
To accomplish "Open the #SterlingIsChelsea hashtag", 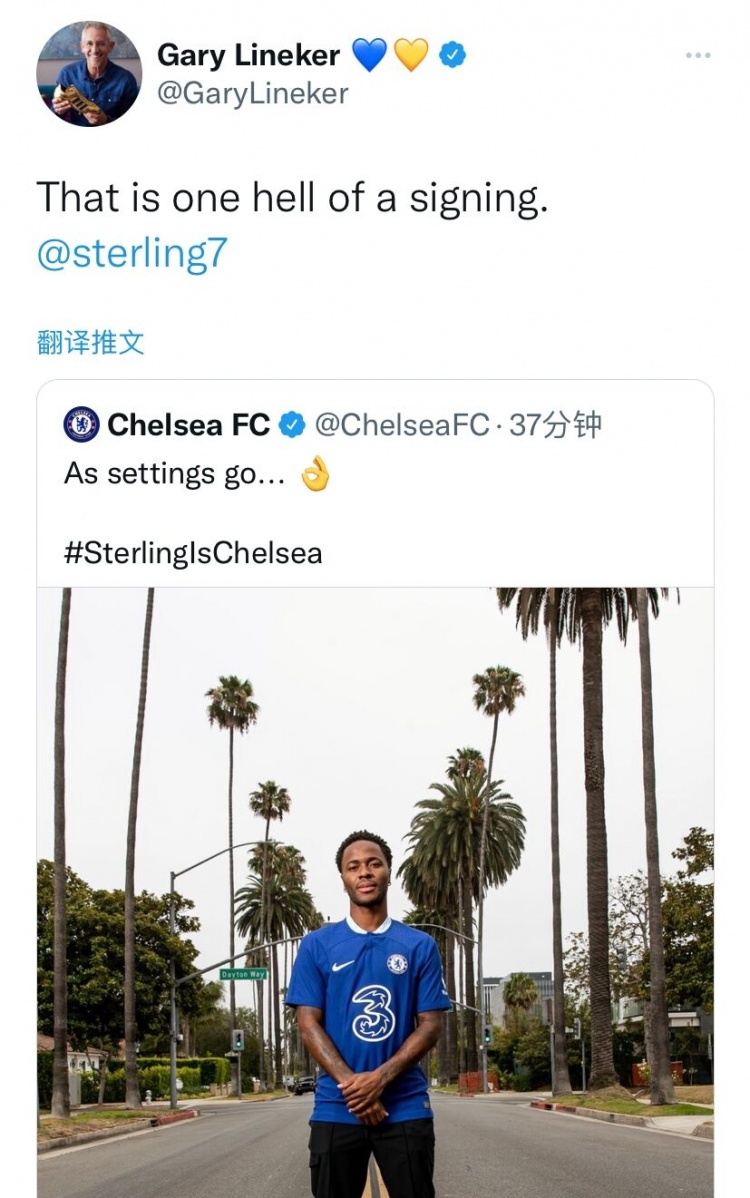I will point(193,553).
